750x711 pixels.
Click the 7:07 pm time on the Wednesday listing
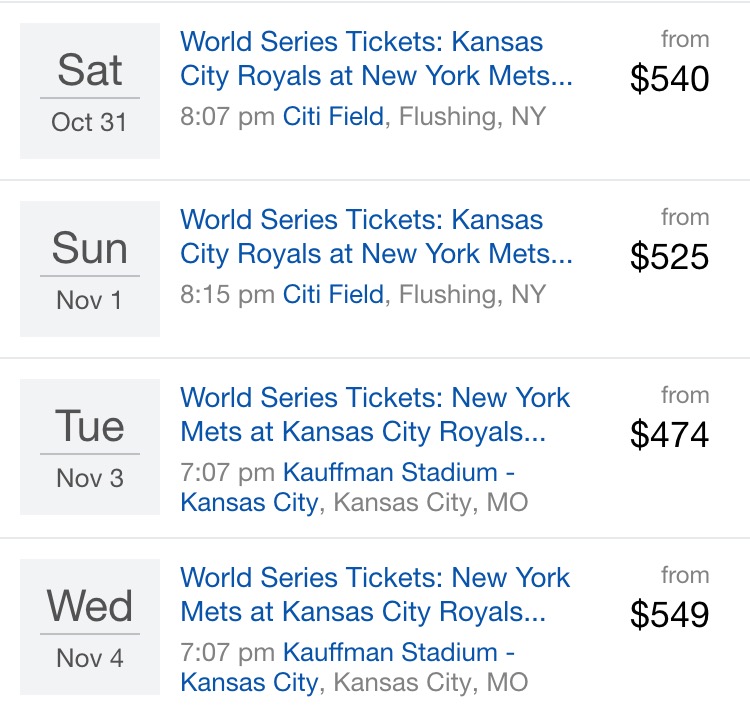(x=227, y=653)
